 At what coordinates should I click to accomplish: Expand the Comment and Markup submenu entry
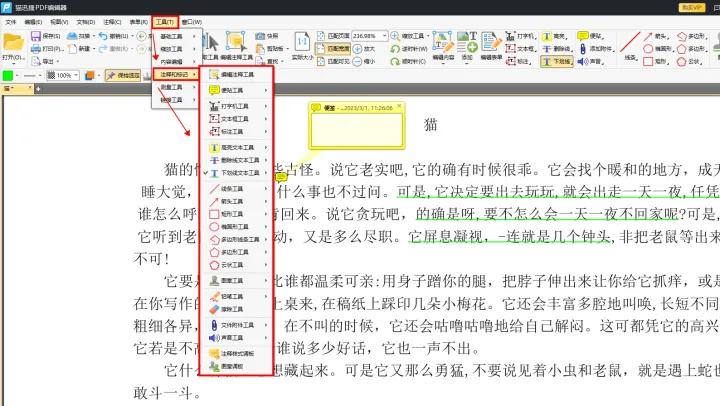click(x=177, y=74)
